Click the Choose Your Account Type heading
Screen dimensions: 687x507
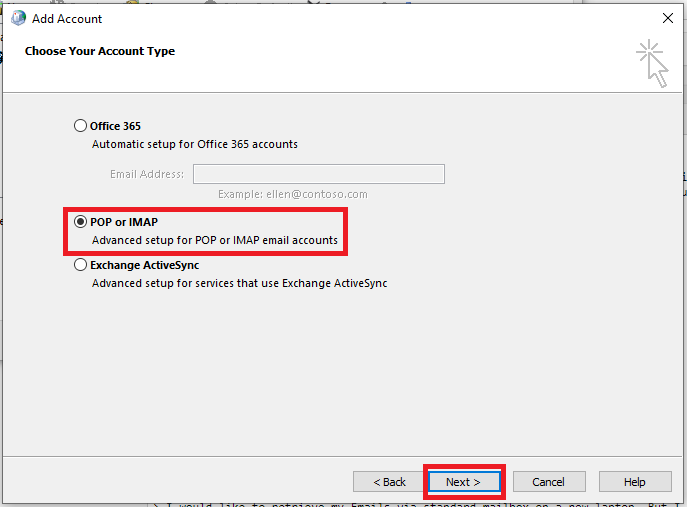click(100, 51)
